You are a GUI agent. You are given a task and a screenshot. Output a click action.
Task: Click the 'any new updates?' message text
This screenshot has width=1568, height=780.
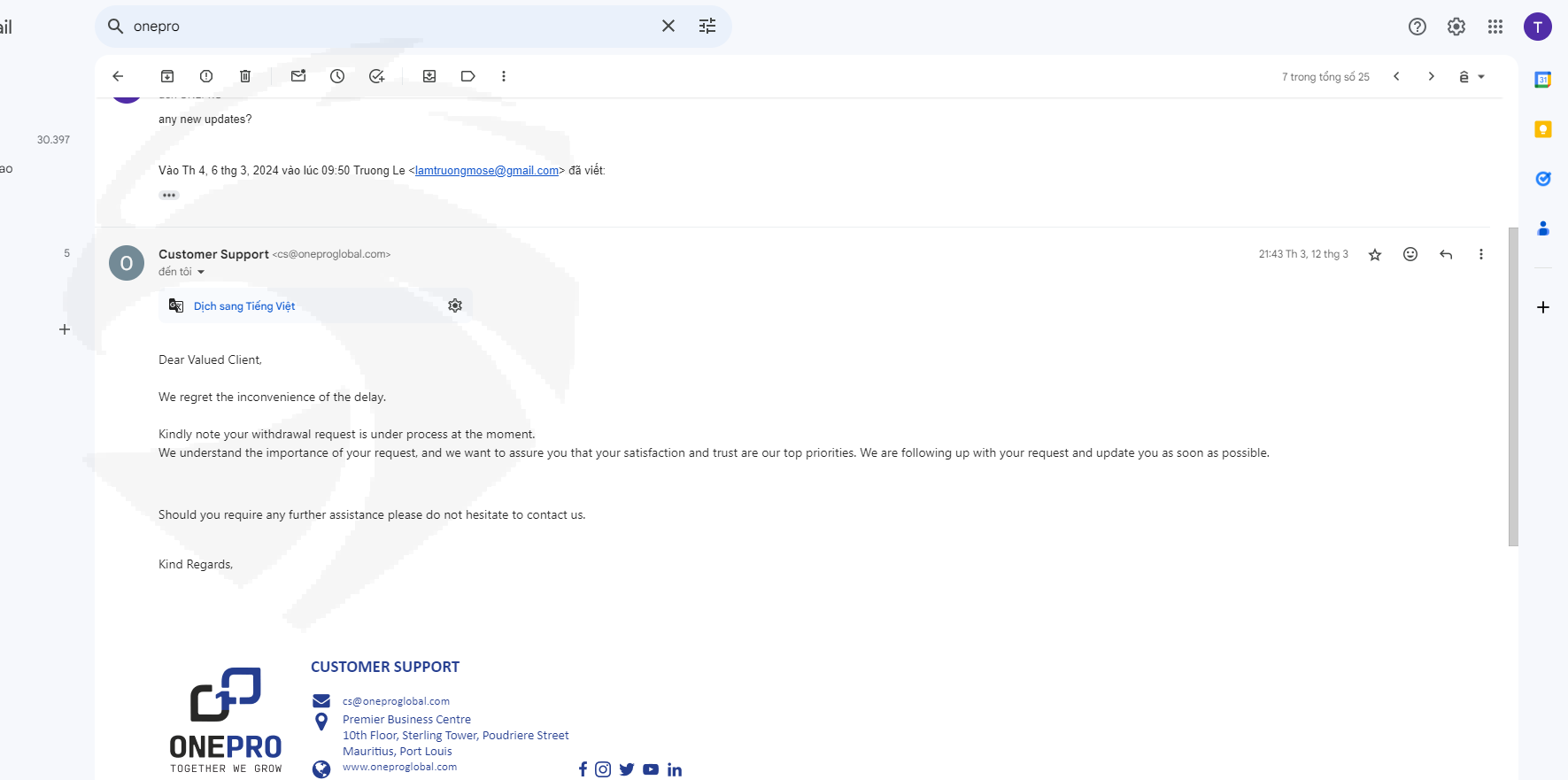pos(205,120)
